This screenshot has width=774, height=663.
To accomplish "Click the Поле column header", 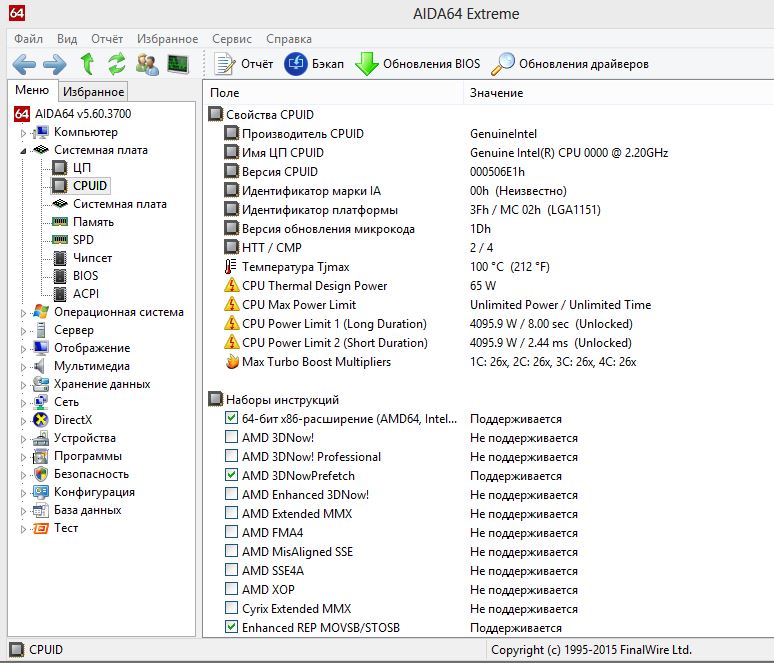I will click(333, 92).
